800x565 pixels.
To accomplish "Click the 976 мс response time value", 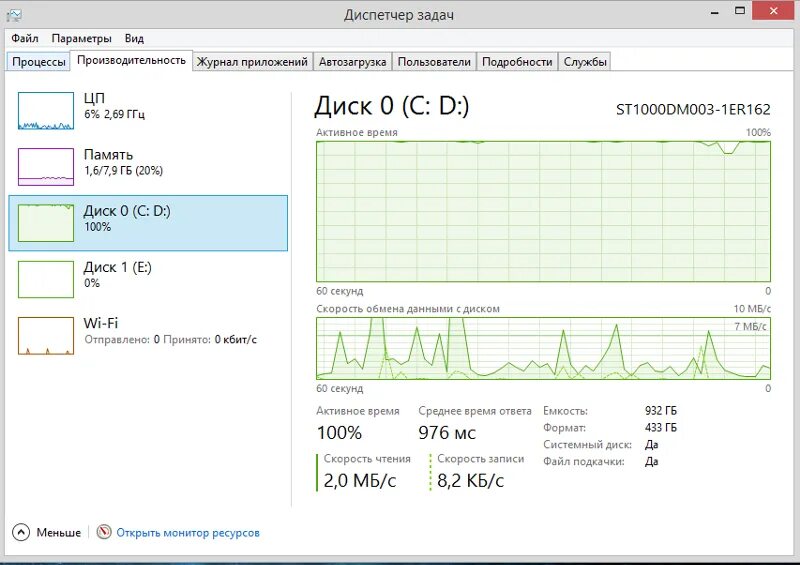I will [x=447, y=433].
